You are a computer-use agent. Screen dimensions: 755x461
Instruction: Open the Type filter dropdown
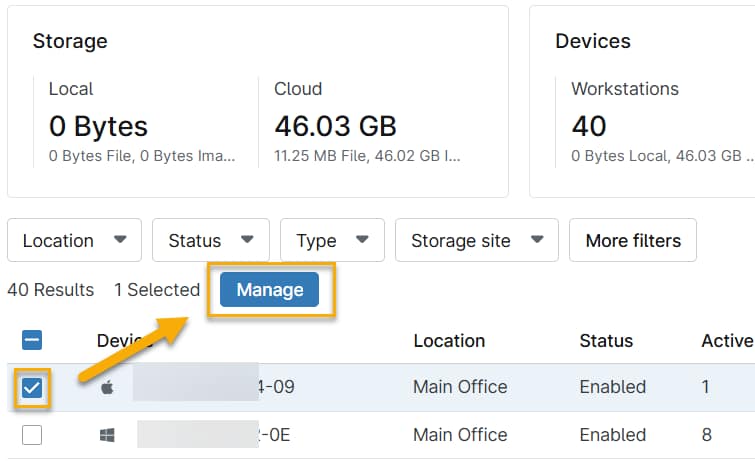tap(332, 241)
